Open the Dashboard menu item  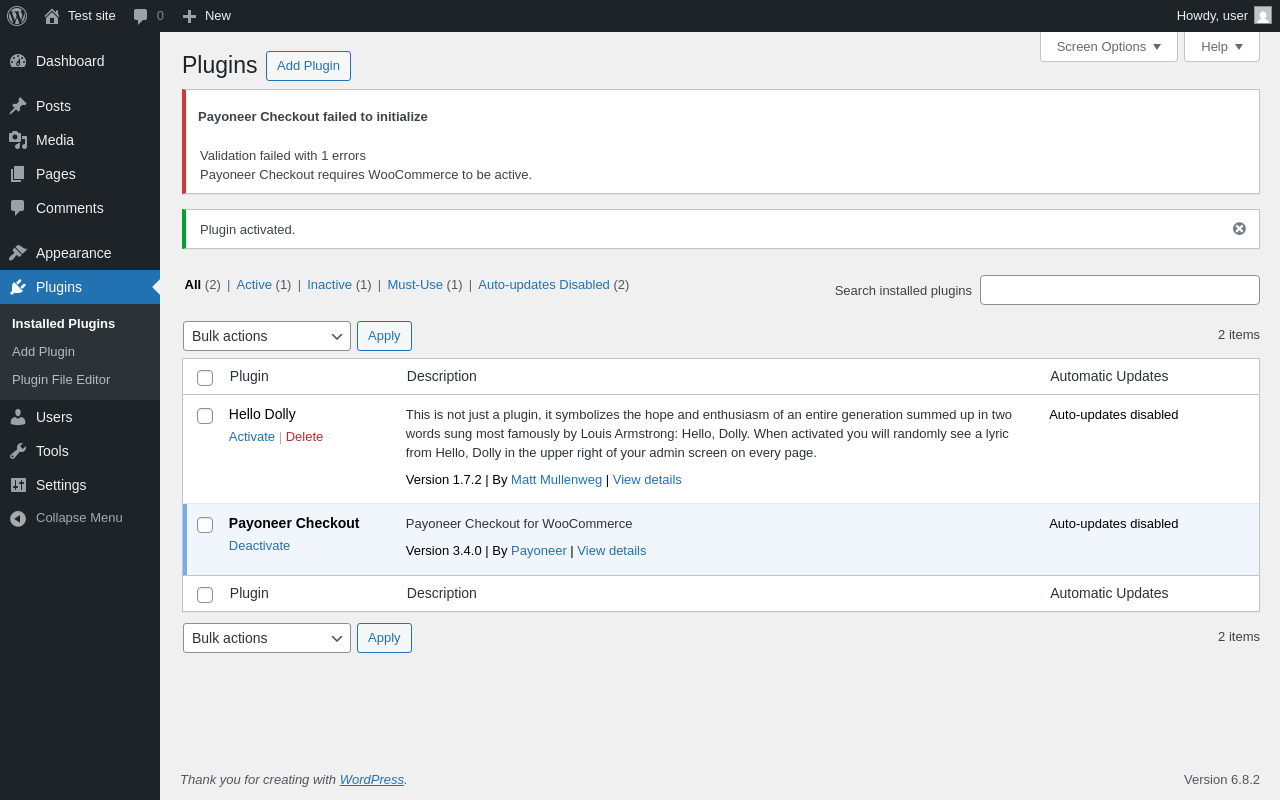tap(70, 61)
